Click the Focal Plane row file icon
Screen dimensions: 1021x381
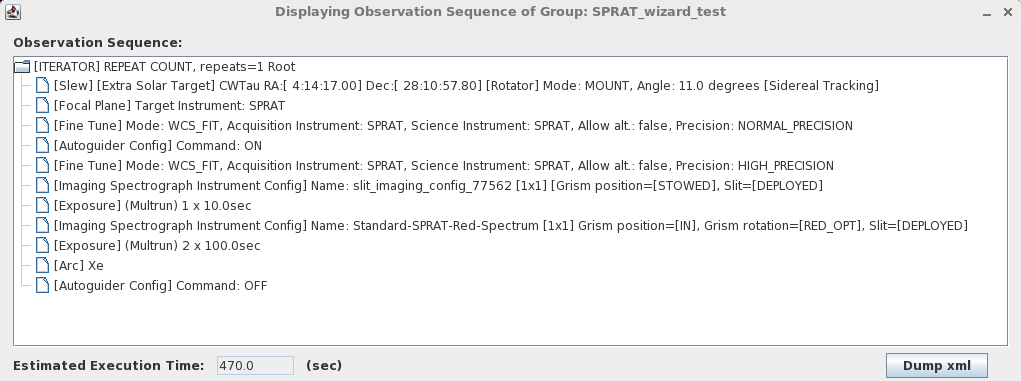tap(42, 106)
